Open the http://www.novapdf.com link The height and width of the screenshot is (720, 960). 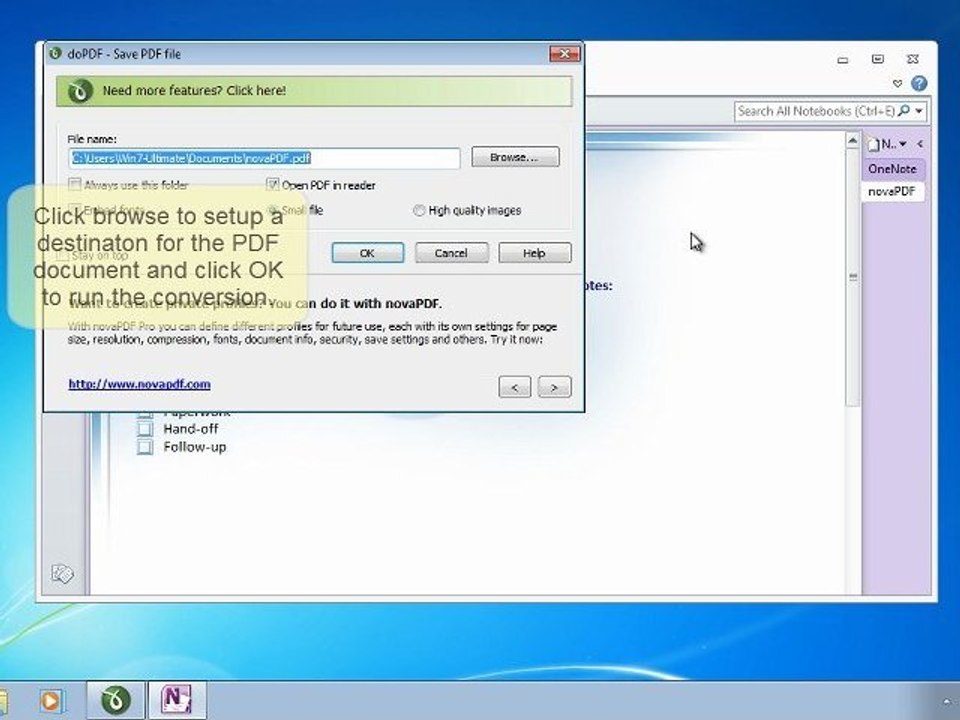140,384
